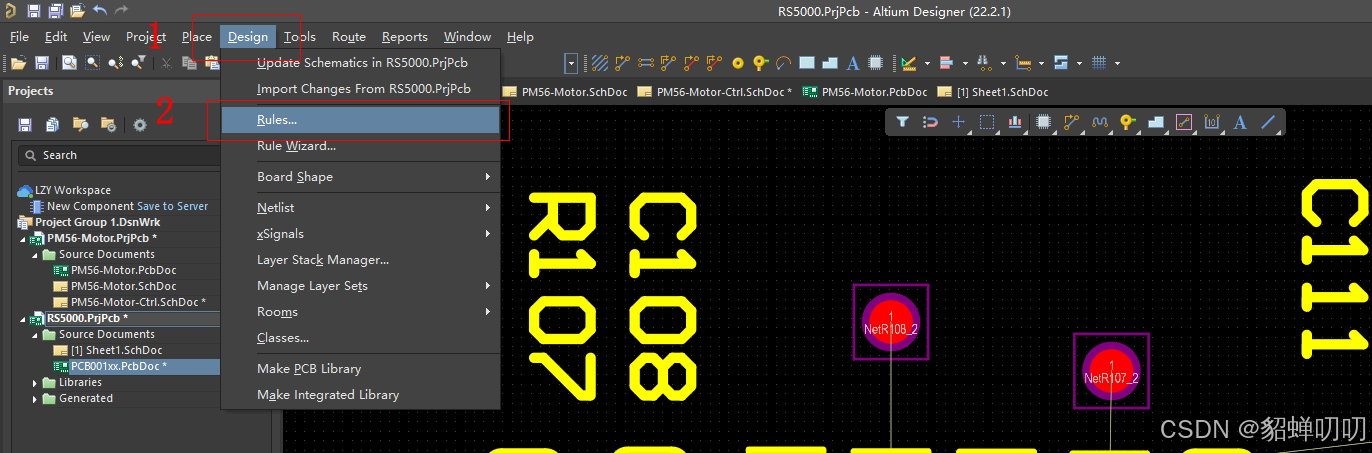This screenshot has width=1372, height=453.
Task: Open Layer Stack Manager... menu entry
Action: pos(360,260)
